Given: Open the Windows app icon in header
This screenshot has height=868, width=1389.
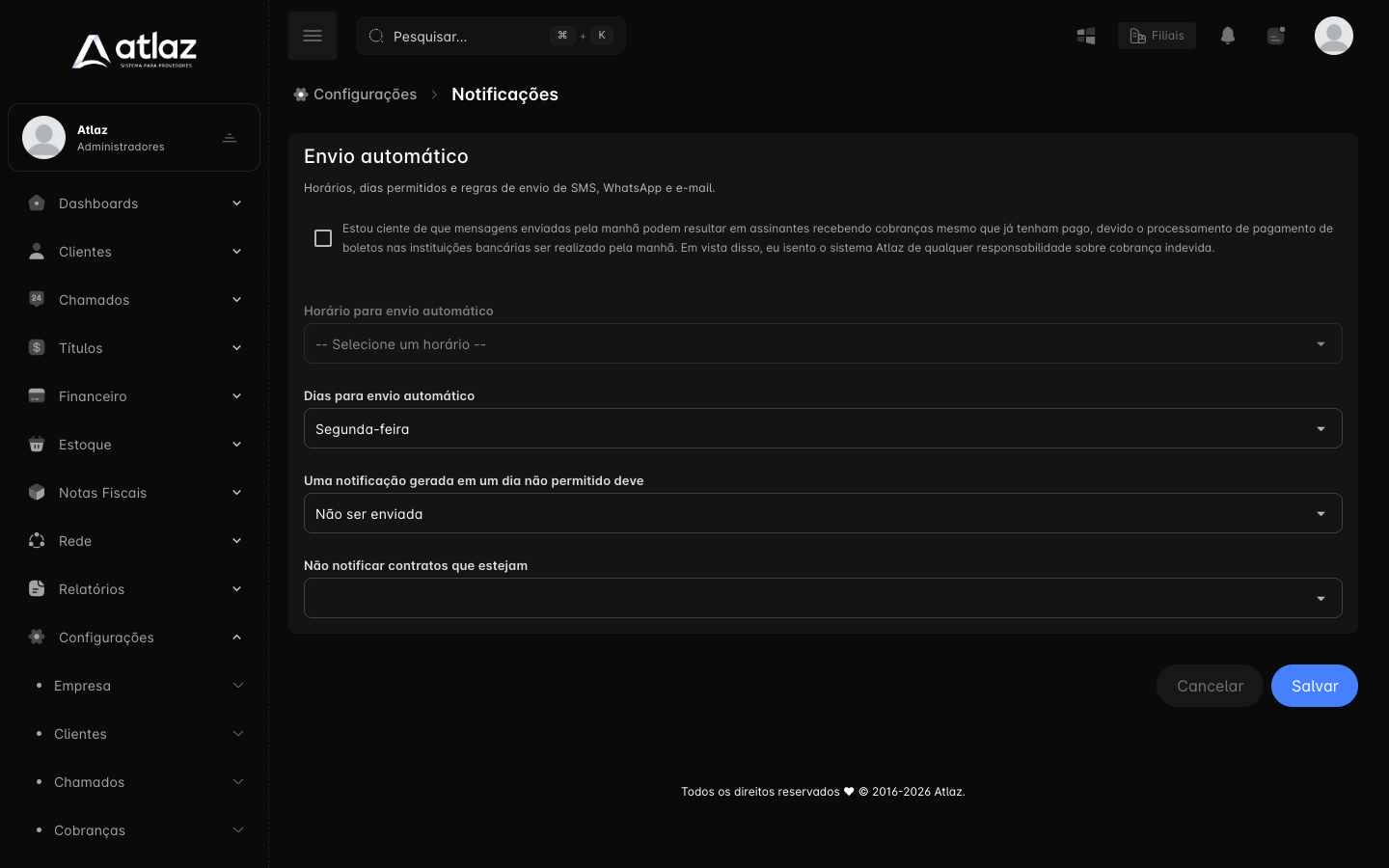Looking at the screenshot, I should click(1086, 36).
